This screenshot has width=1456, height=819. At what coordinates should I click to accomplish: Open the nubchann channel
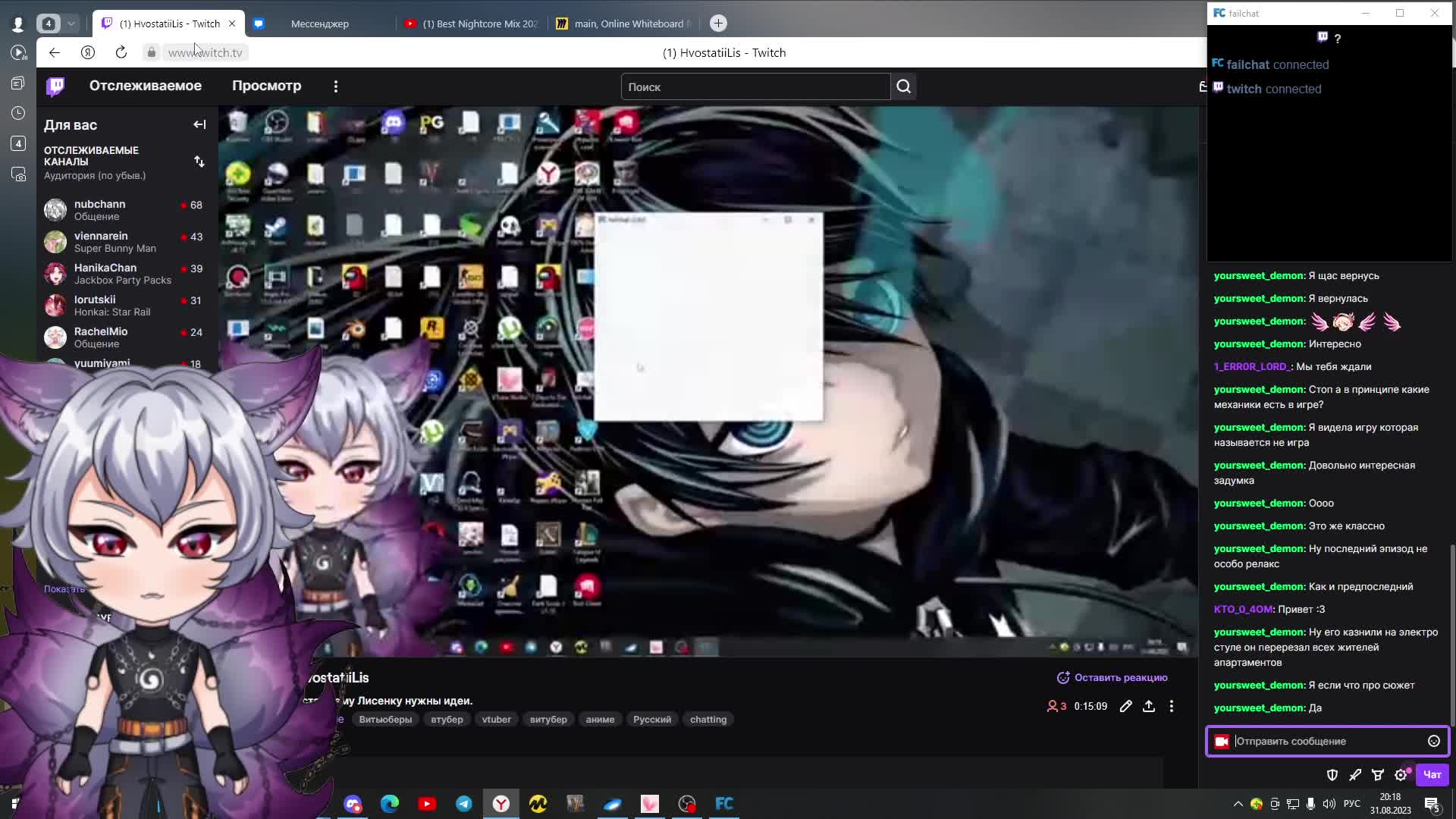tap(127, 210)
